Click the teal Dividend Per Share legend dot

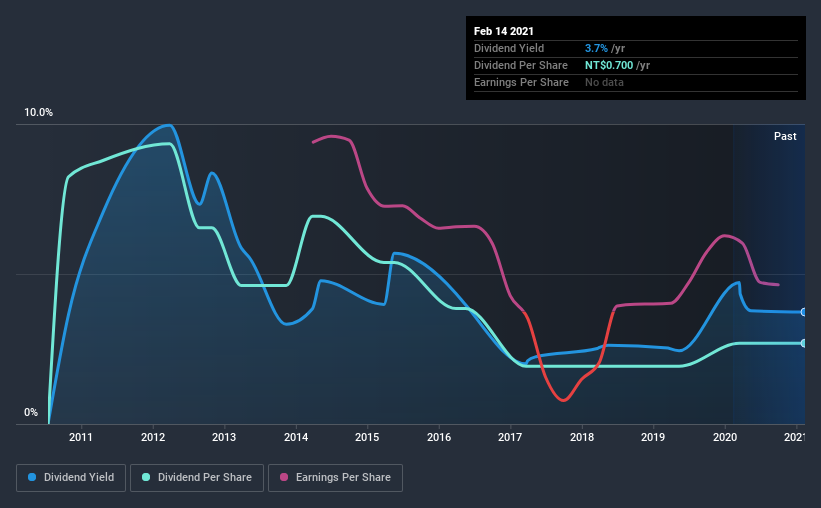coord(146,477)
